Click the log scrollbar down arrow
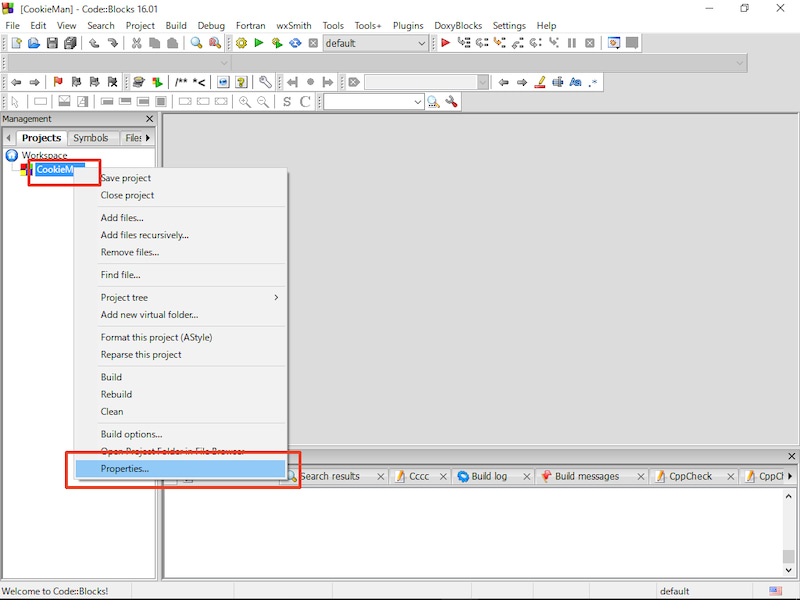The image size is (800, 600). (x=788, y=570)
